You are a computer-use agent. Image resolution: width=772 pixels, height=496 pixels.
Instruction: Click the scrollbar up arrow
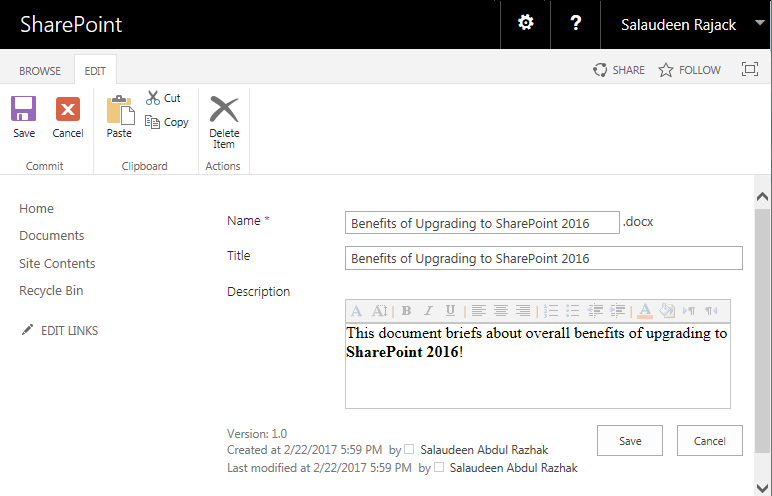point(762,197)
